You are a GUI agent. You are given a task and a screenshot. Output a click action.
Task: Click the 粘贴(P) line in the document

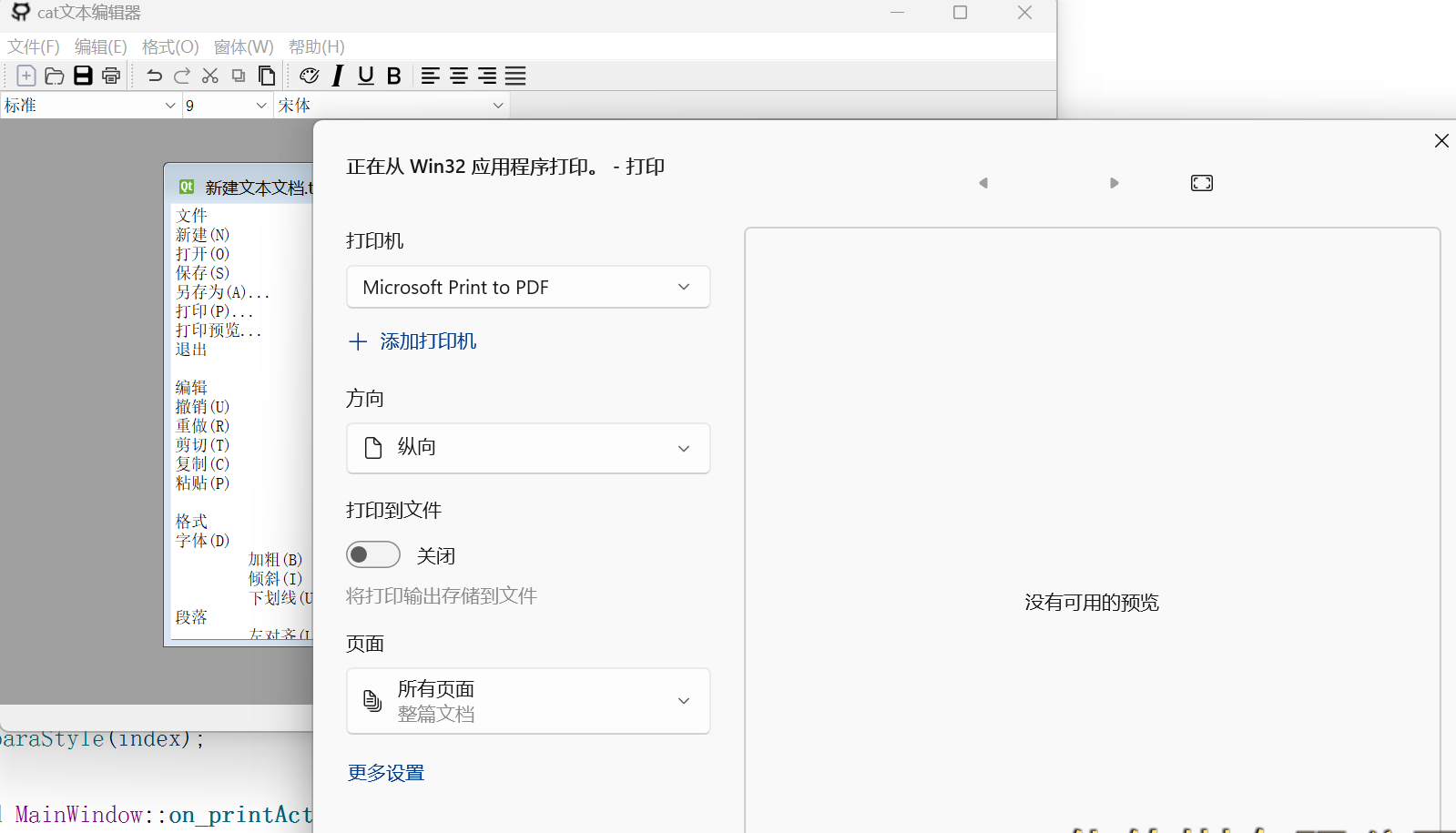[202, 483]
